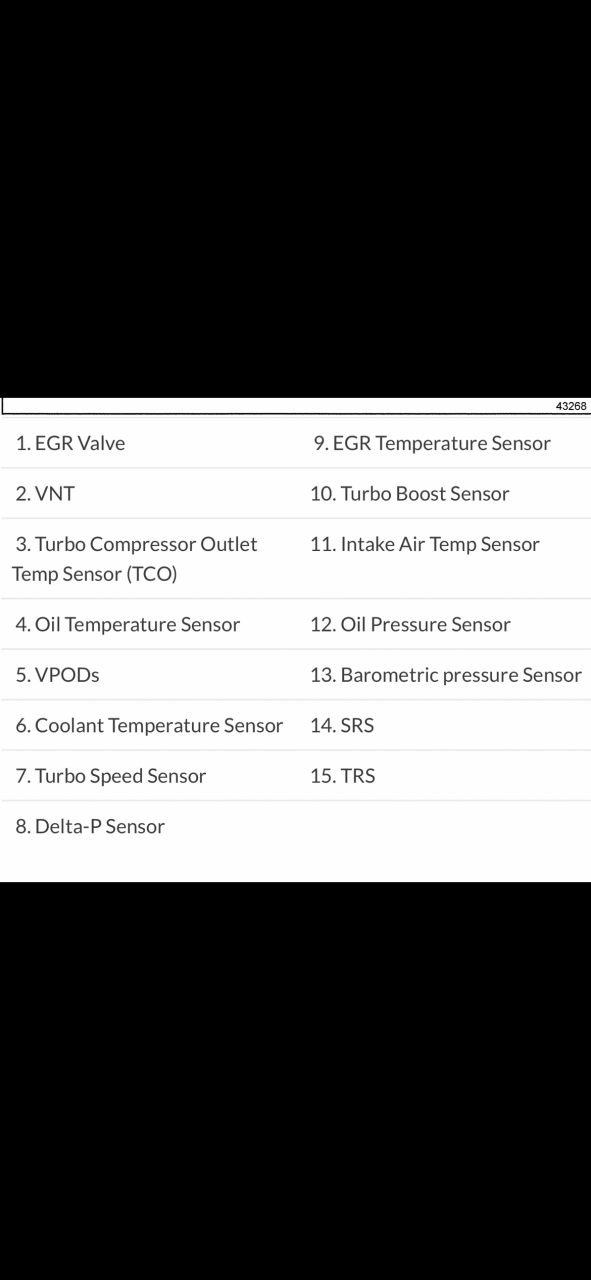
Task: Click '4. Oil Temperature Sensor' text
Action: pyautogui.click(x=128, y=625)
